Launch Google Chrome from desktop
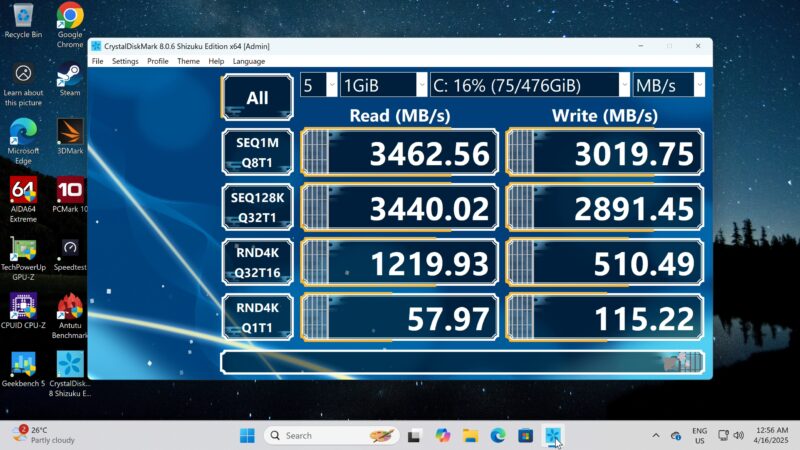The height and width of the screenshot is (450, 800). [x=70, y=24]
